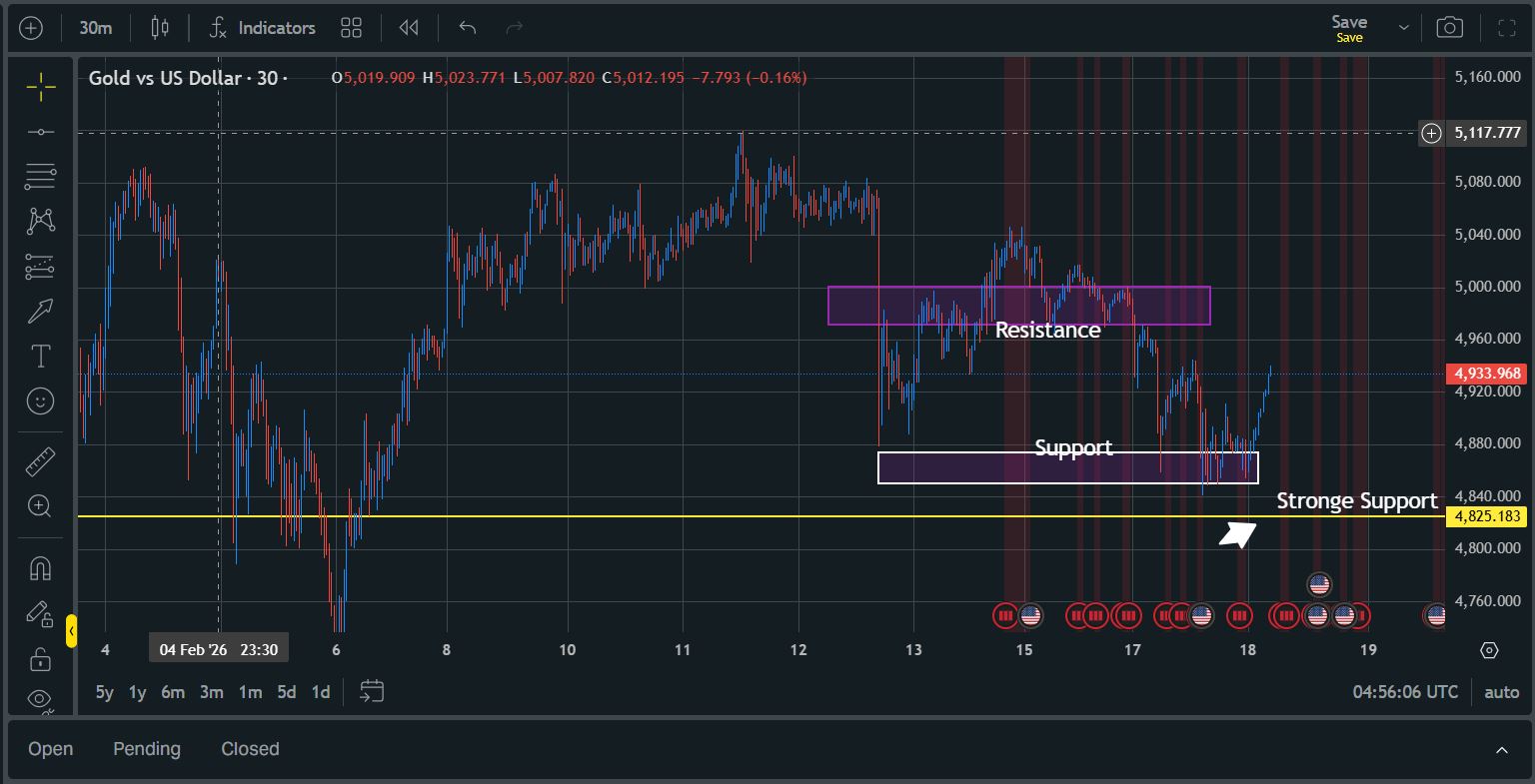1535x784 pixels.
Task: Switch to the Closed positions tab
Action: coord(250,749)
